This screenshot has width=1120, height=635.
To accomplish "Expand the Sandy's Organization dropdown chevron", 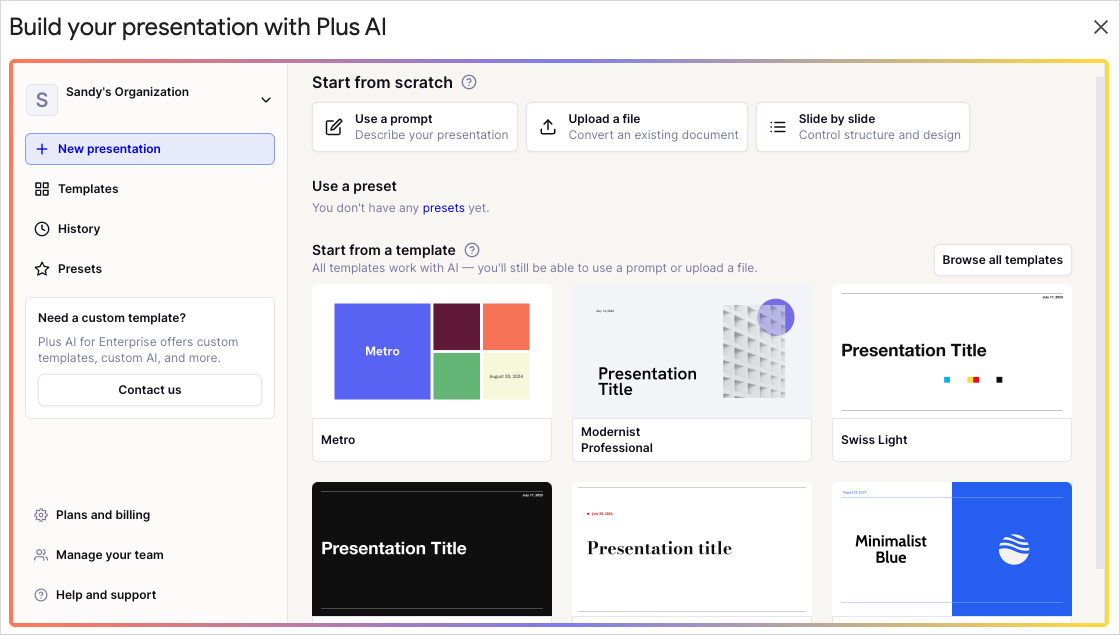I will coord(266,100).
